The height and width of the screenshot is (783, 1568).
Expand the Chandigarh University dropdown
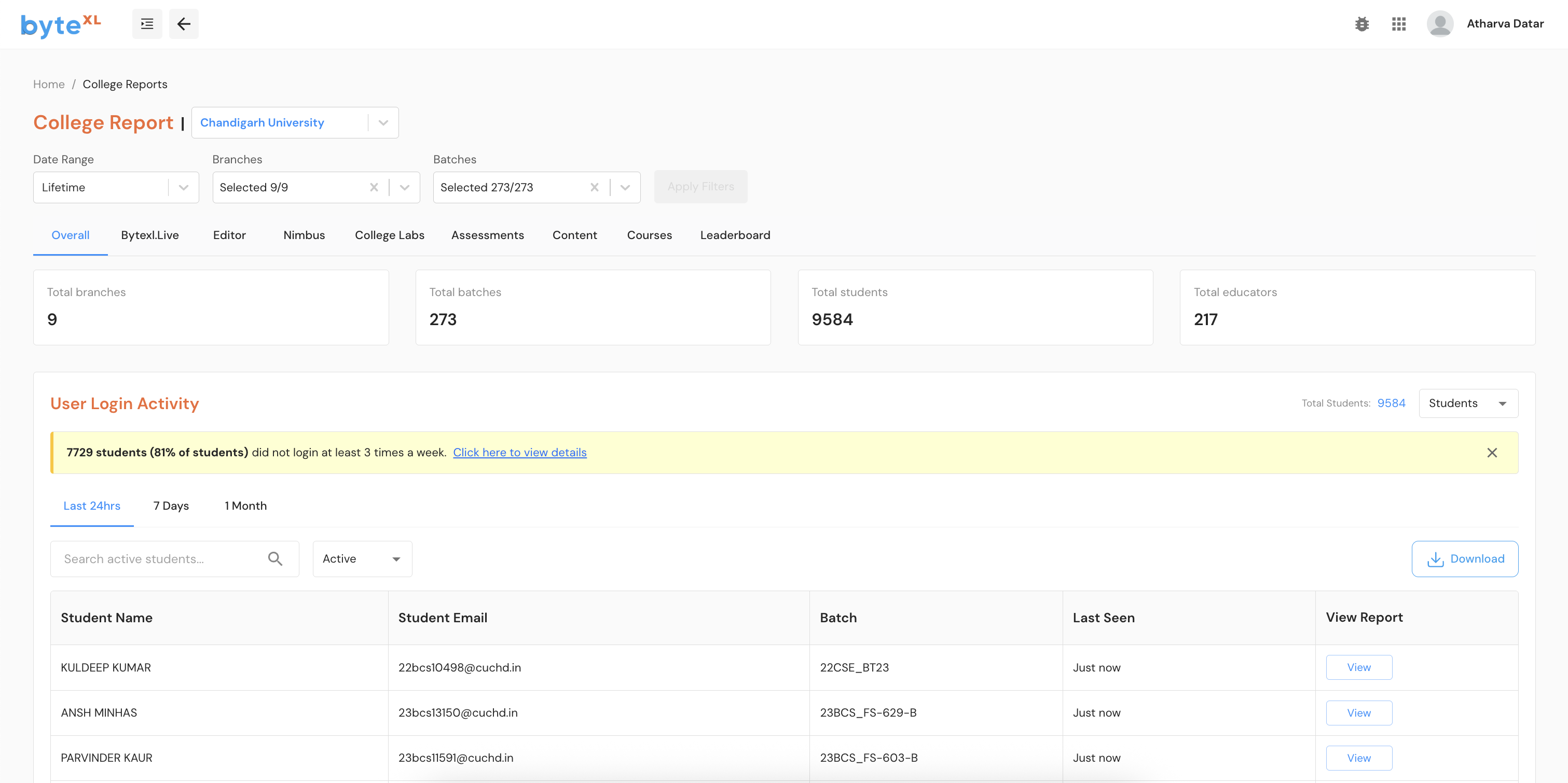(383, 123)
